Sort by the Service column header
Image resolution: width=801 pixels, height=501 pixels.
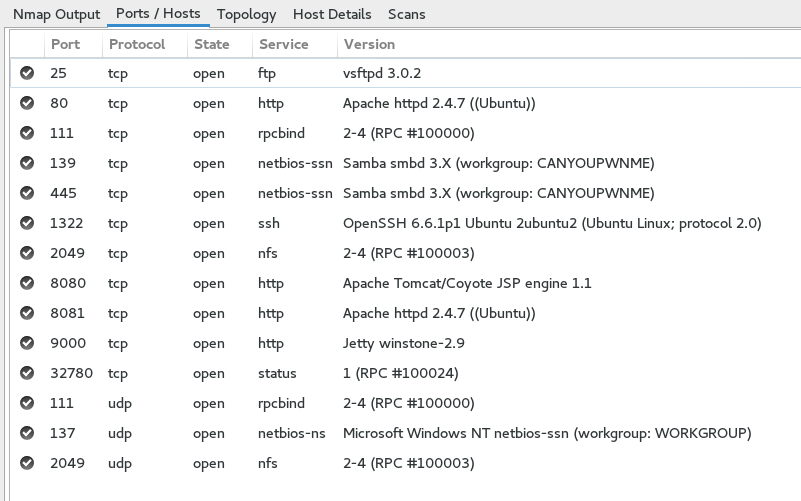click(283, 44)
